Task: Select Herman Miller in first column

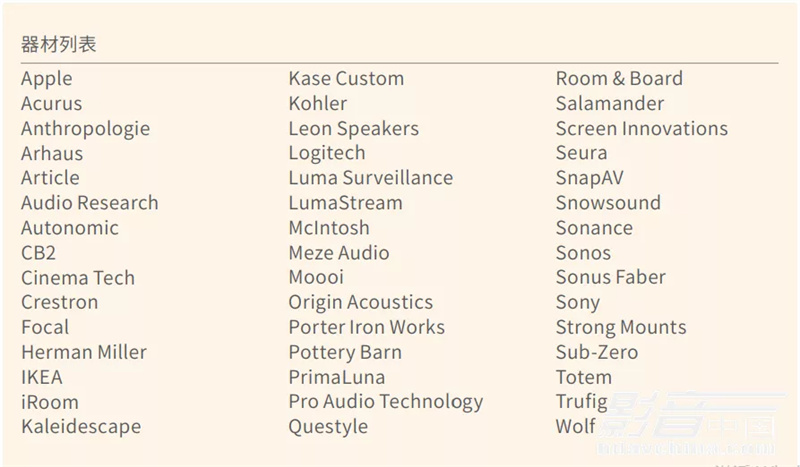Action: 84,352
